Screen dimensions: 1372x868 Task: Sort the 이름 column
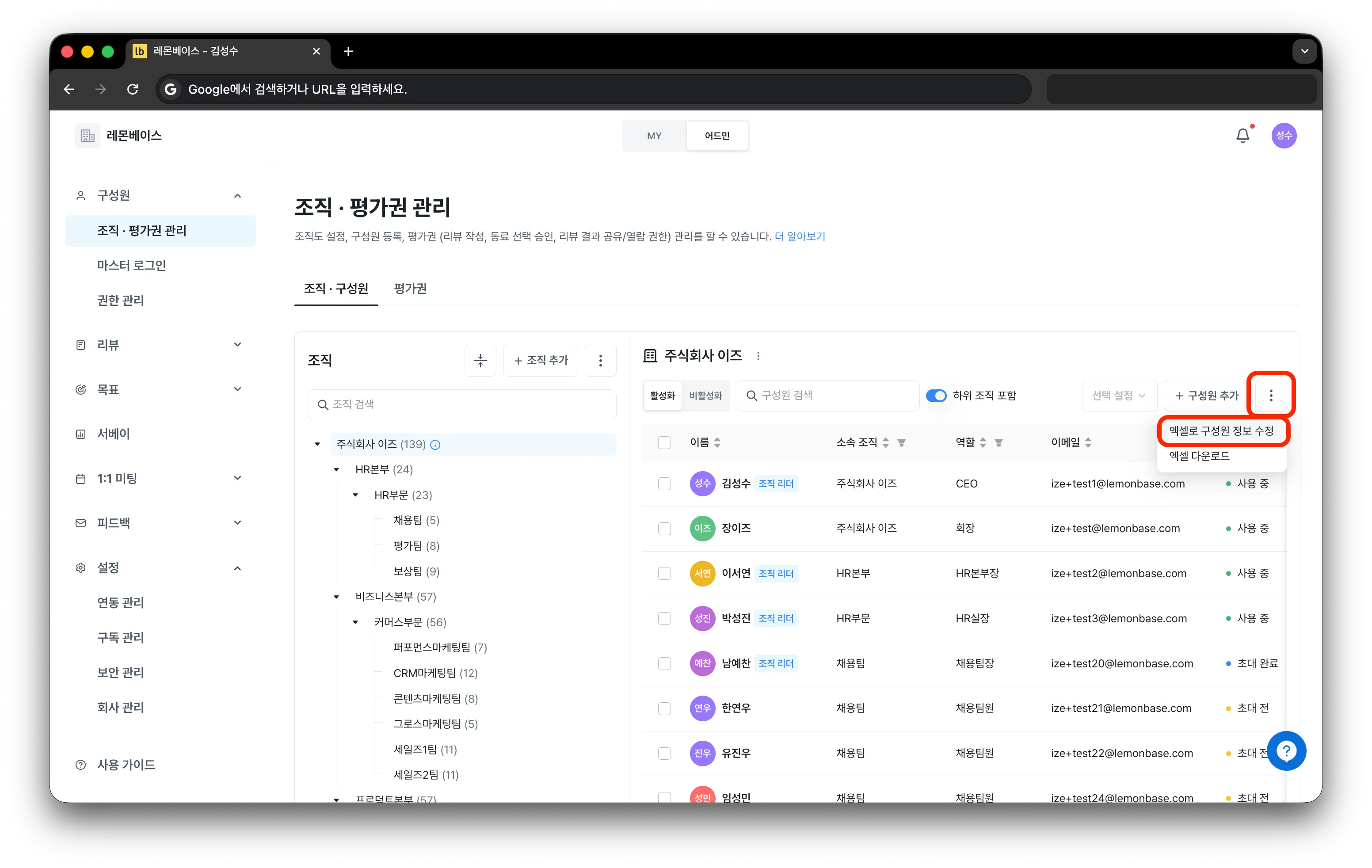click(717, 442)
